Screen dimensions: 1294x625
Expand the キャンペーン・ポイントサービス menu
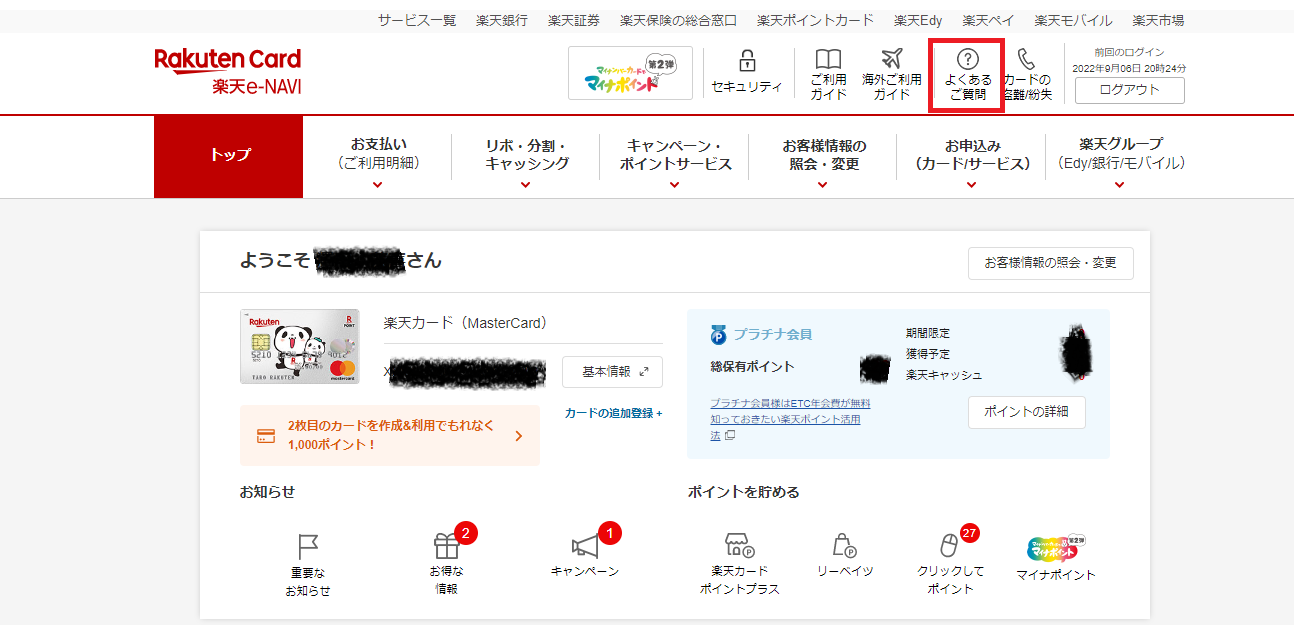675,163
